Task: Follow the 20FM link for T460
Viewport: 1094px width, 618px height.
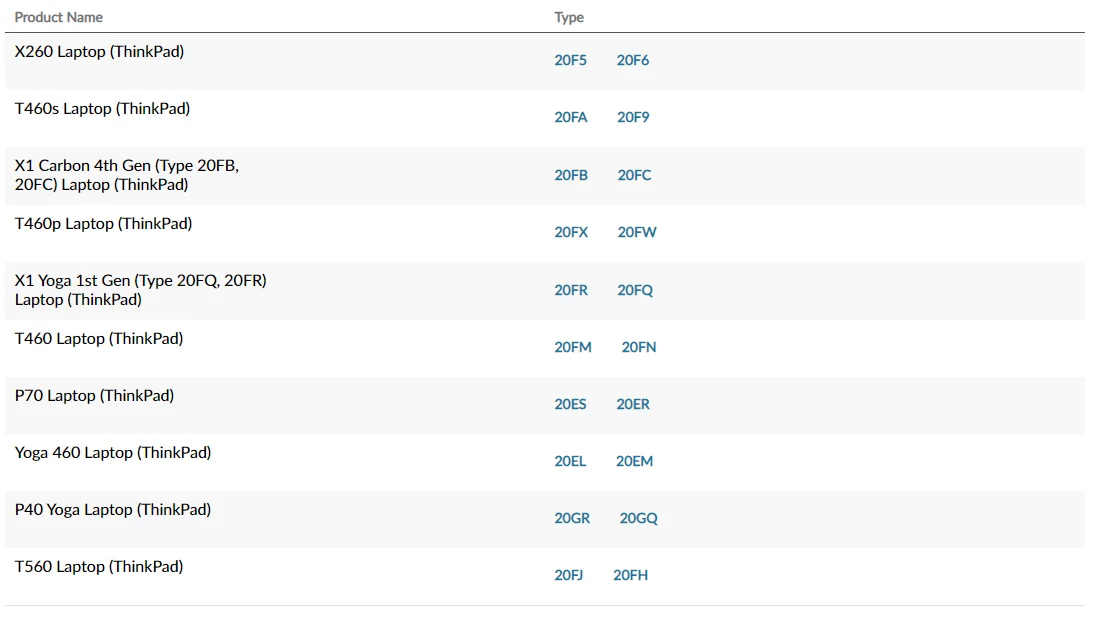Action: point(573,347)
